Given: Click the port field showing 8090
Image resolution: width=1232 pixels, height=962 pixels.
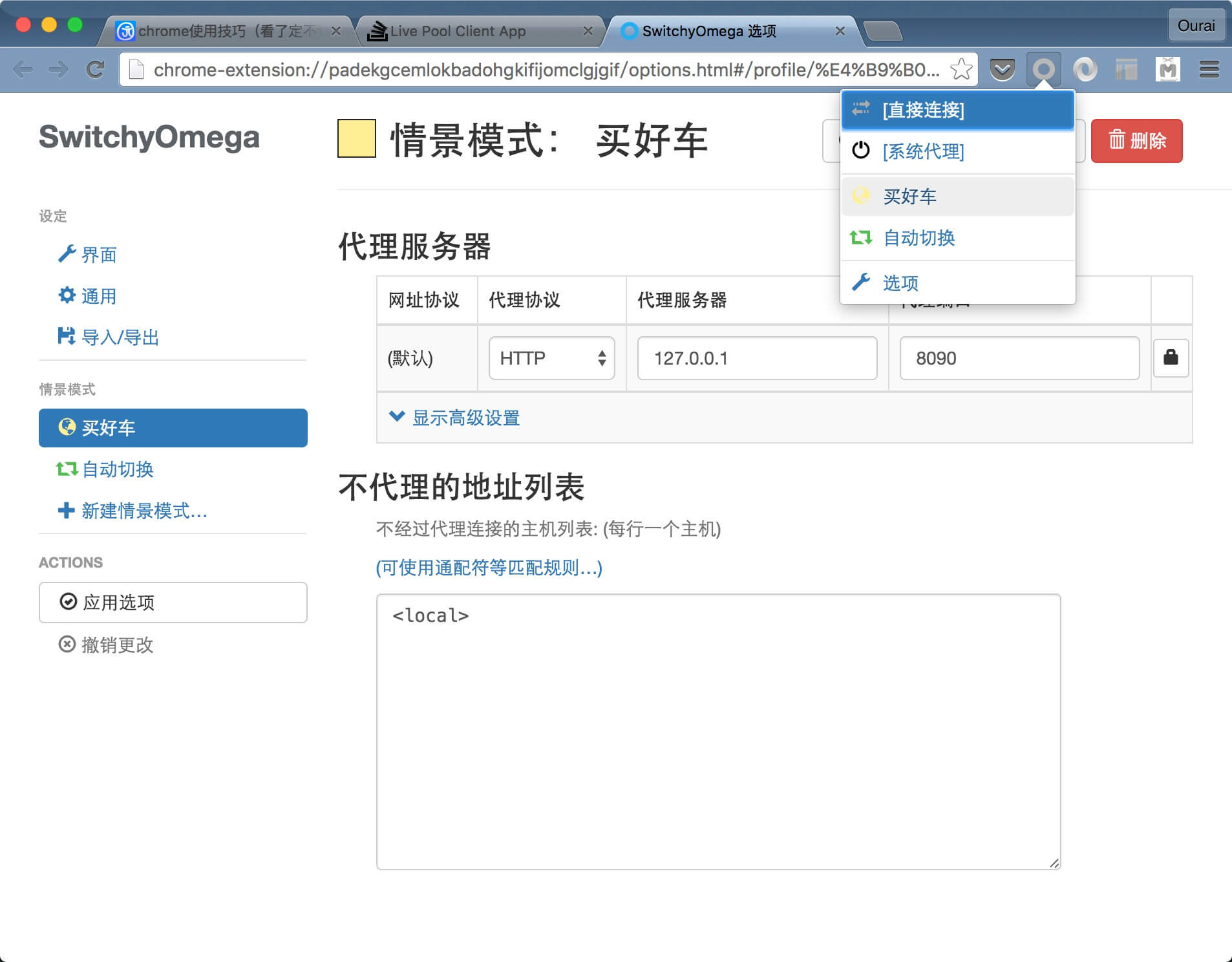Looking at the screenshot, I should pyautogui.click(x=1019, y=358).
